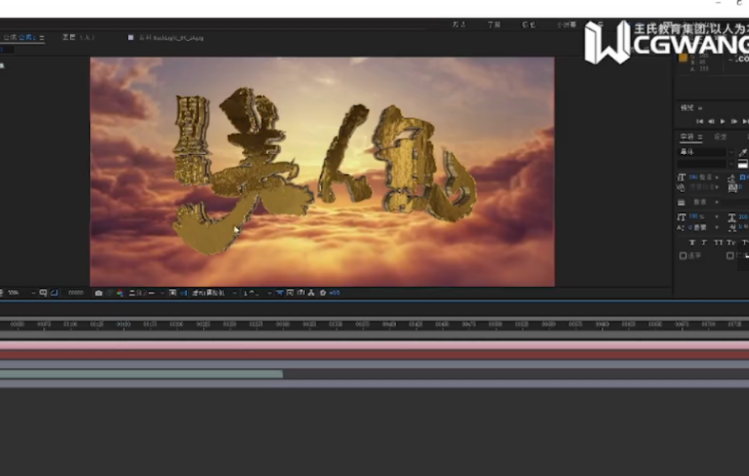Click the tsume icon in character panel
This screenshot has height=476, width=749.
[732, 227]
